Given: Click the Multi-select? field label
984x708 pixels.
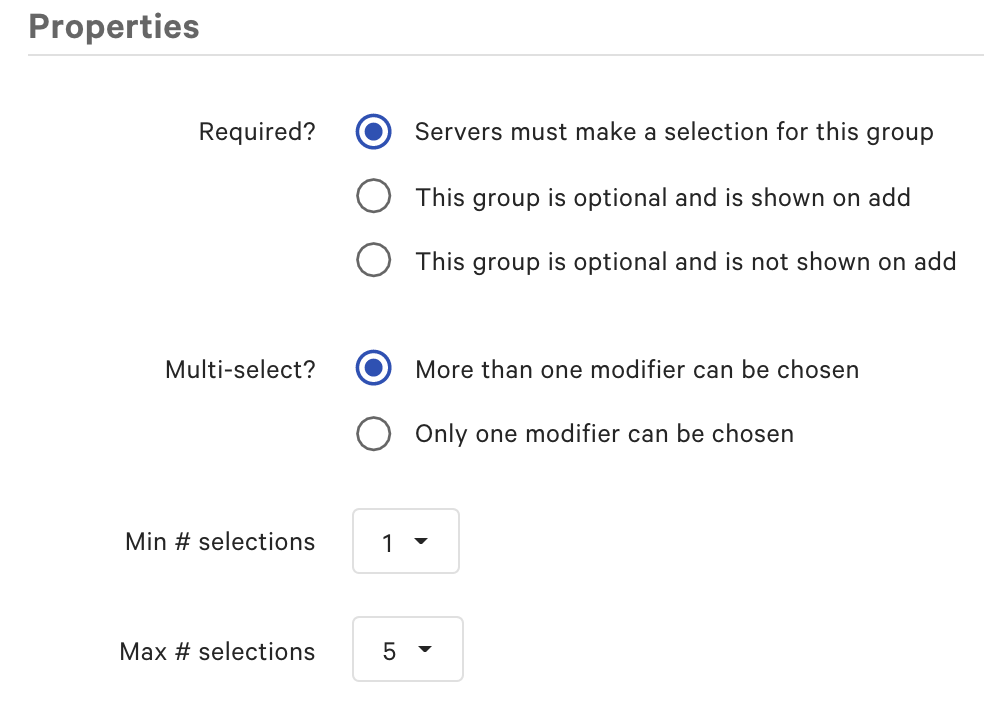Looking at the screenshot, I should tap(238, 368).
